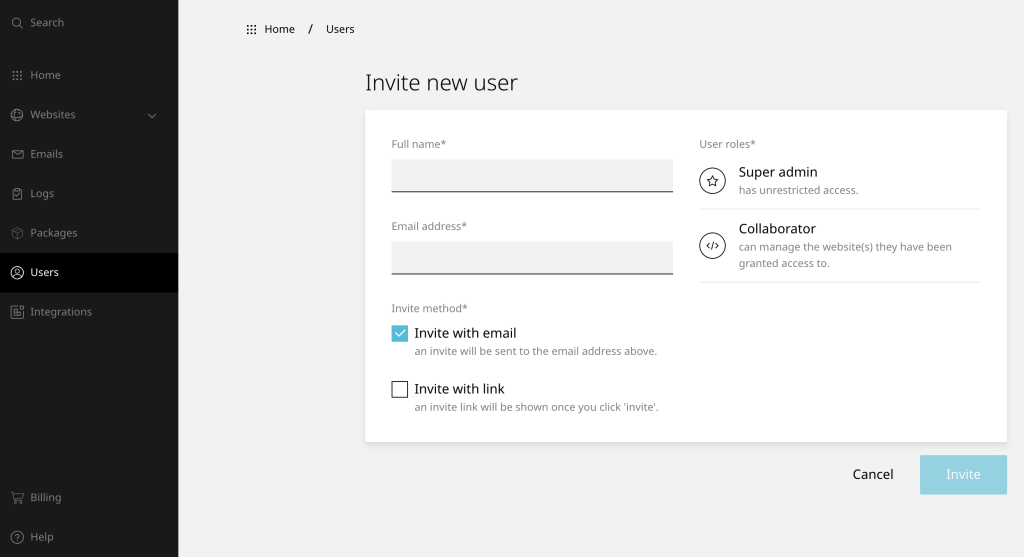1024x557 pixels.
Task: Expand the Websites menu chevron
Action: click(152, 116)
